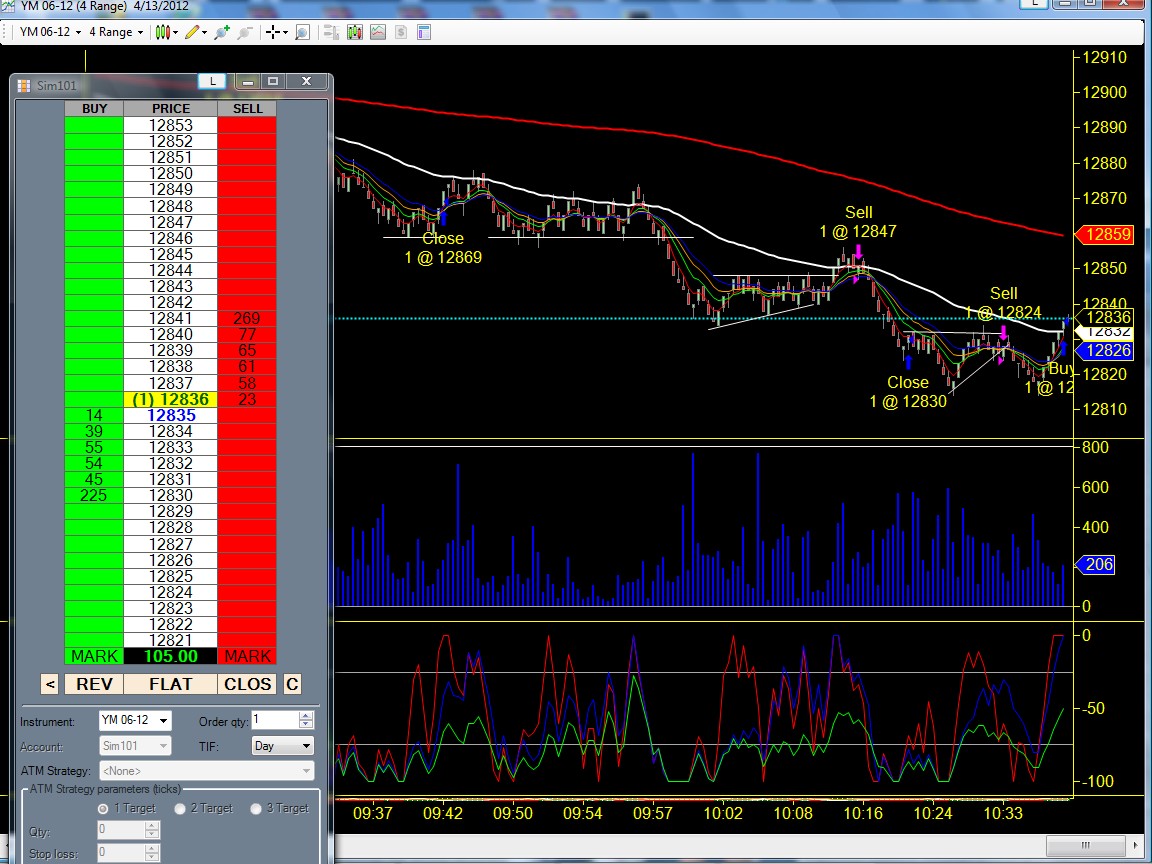This screenshot has height=864, width=1152.
Task: Click the red 12859 price marker
Action: (x=1105, y=235)
